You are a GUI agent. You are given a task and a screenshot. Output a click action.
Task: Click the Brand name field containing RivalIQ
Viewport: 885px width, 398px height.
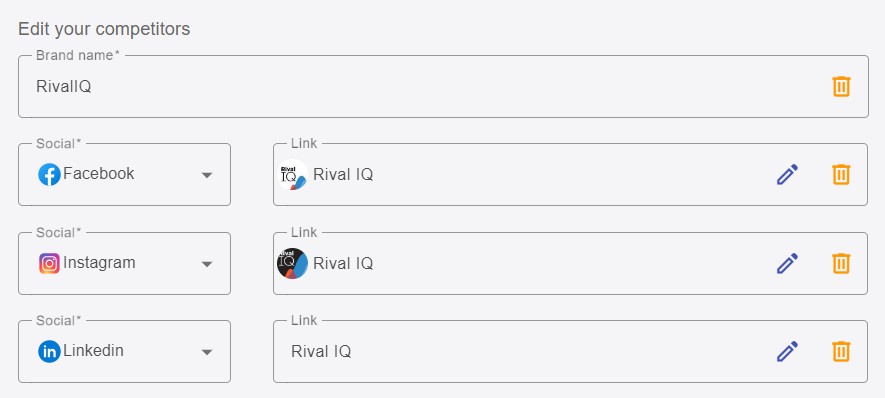pos(443,86)
